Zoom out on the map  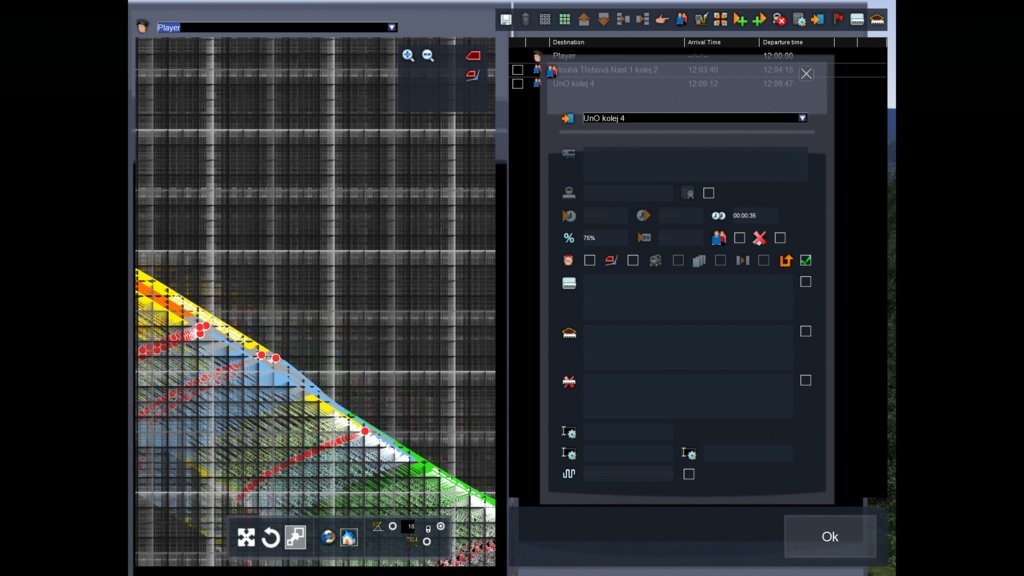[428, 56]
